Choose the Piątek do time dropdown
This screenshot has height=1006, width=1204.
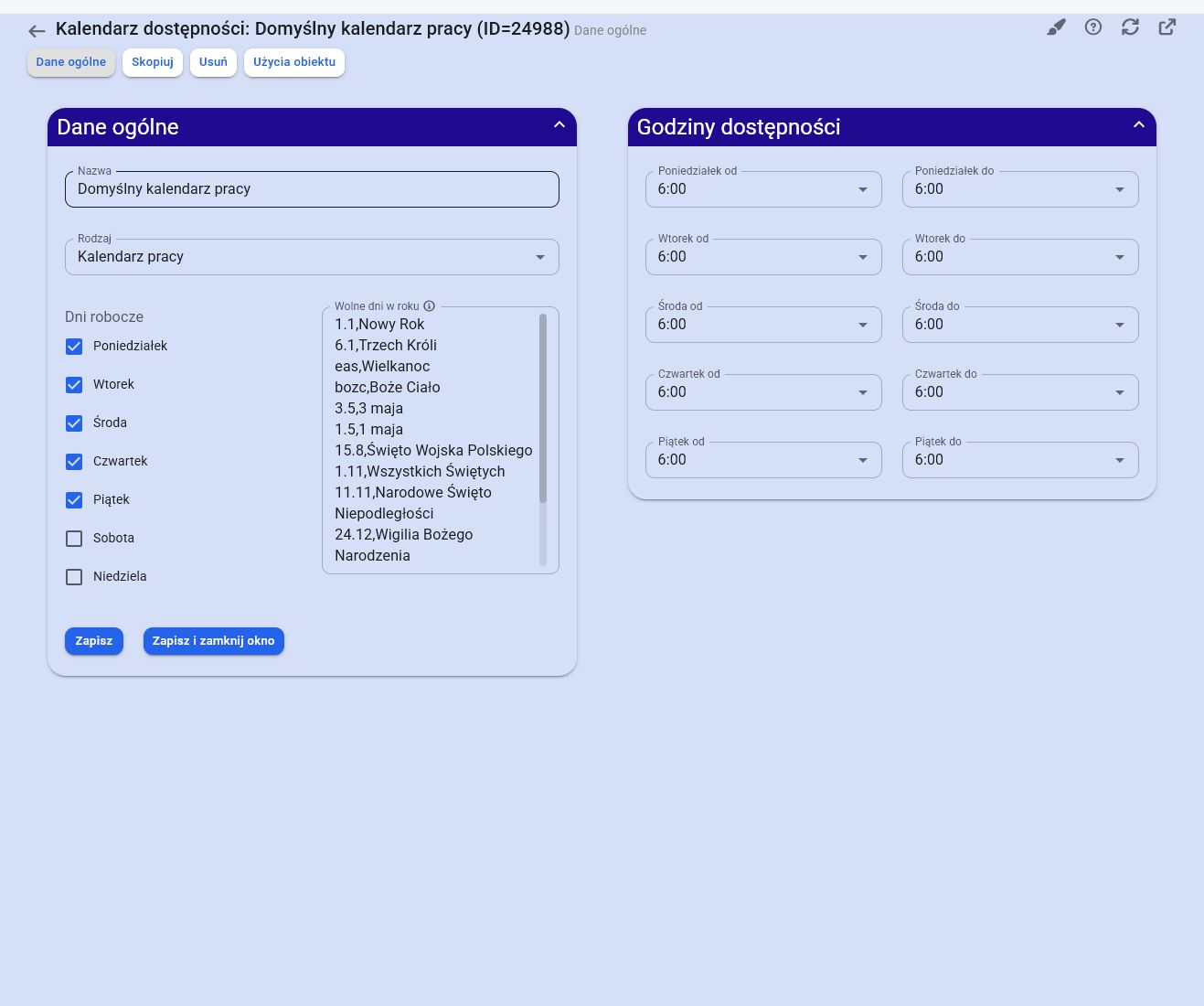click(1020, 460)
